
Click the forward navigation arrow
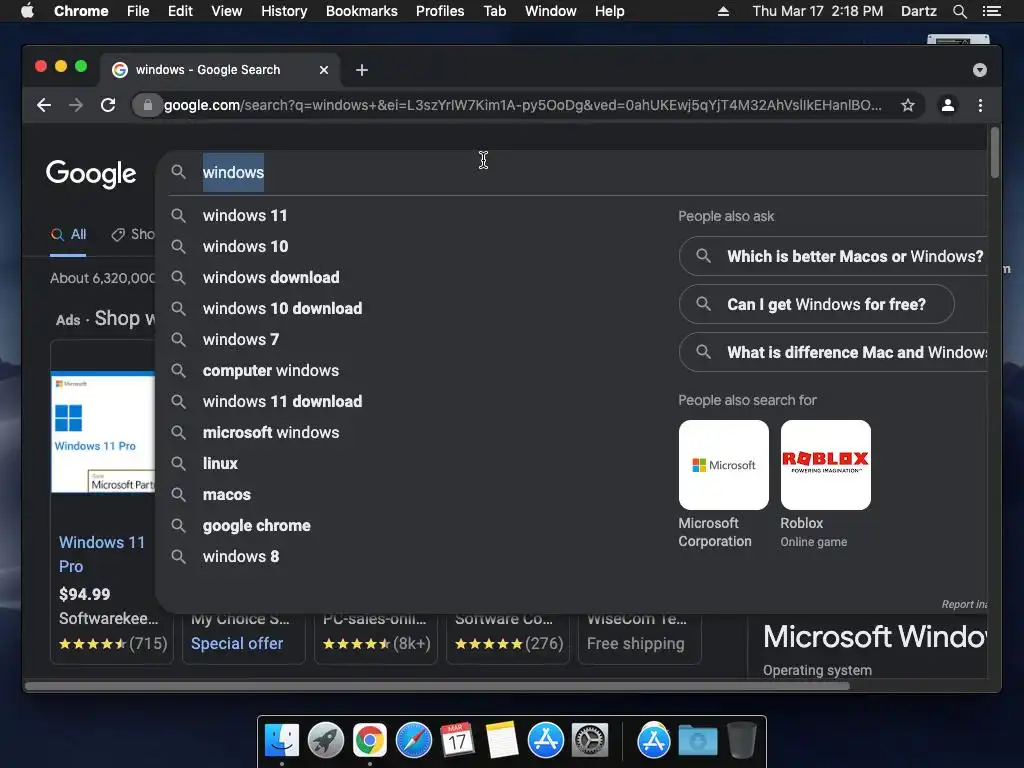(76, 105)
